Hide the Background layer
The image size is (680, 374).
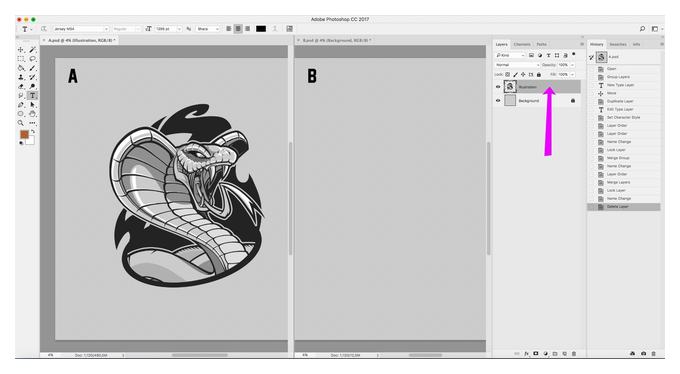click(498, 101)
